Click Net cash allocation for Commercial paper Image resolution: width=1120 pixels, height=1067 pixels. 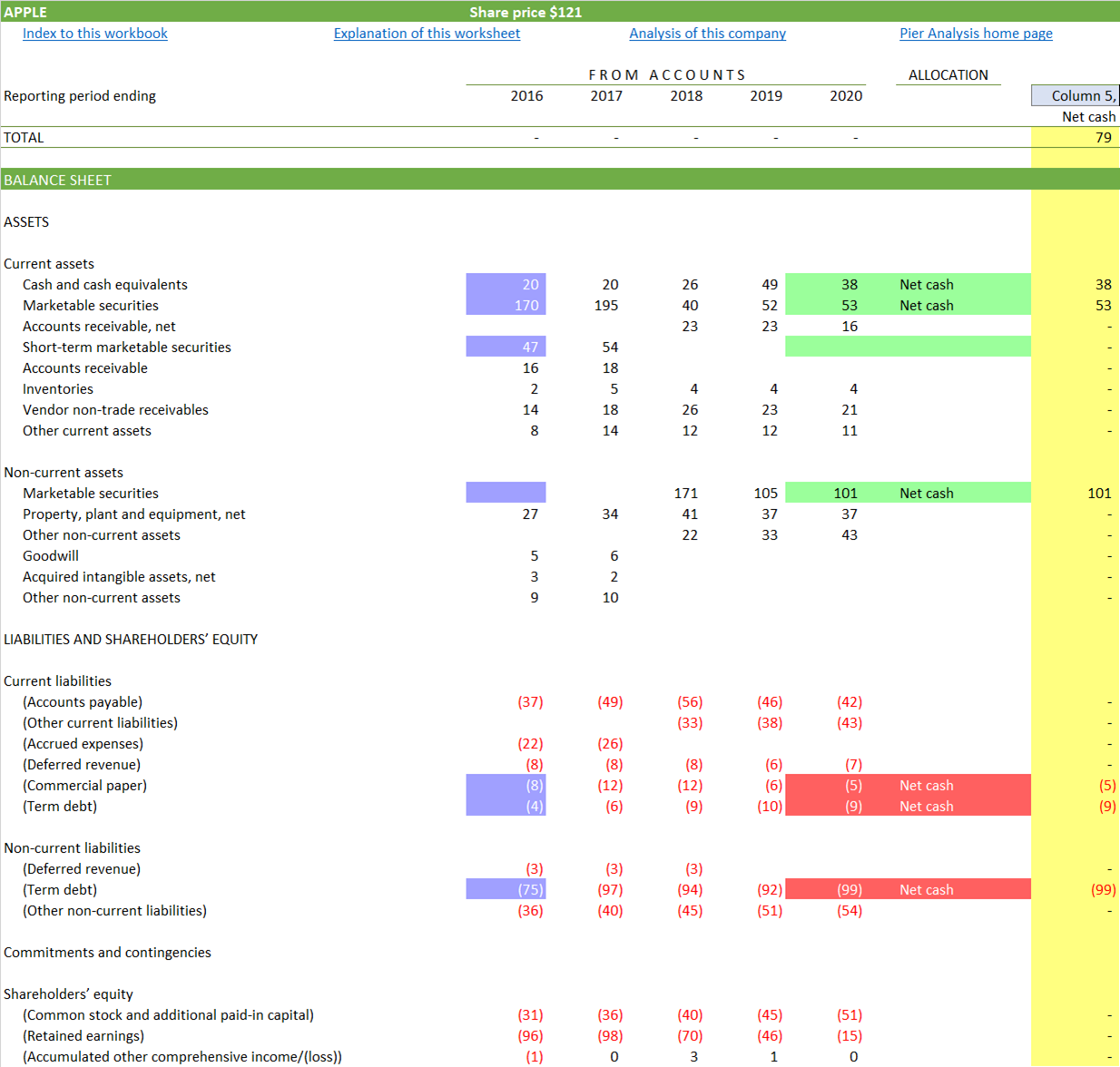927,786
